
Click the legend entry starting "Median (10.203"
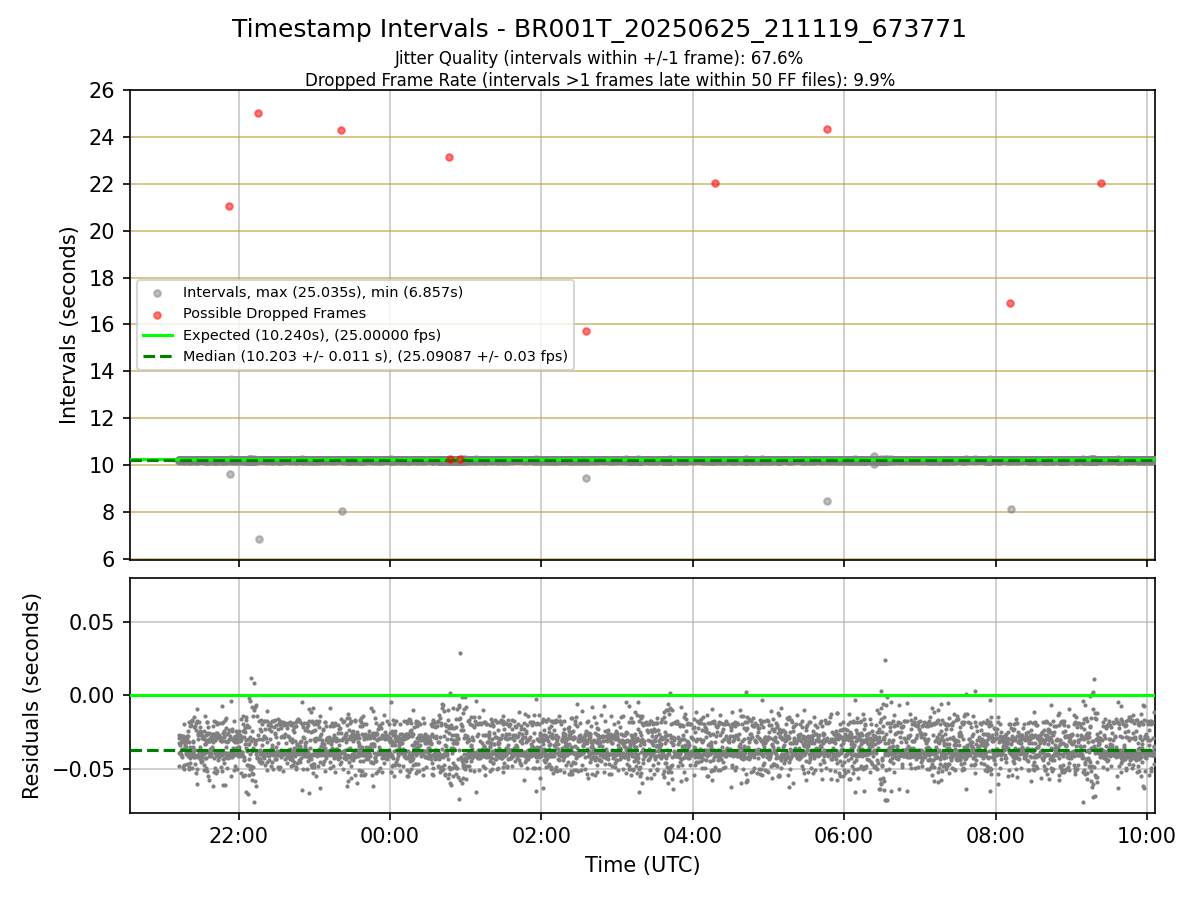(375, 356)
